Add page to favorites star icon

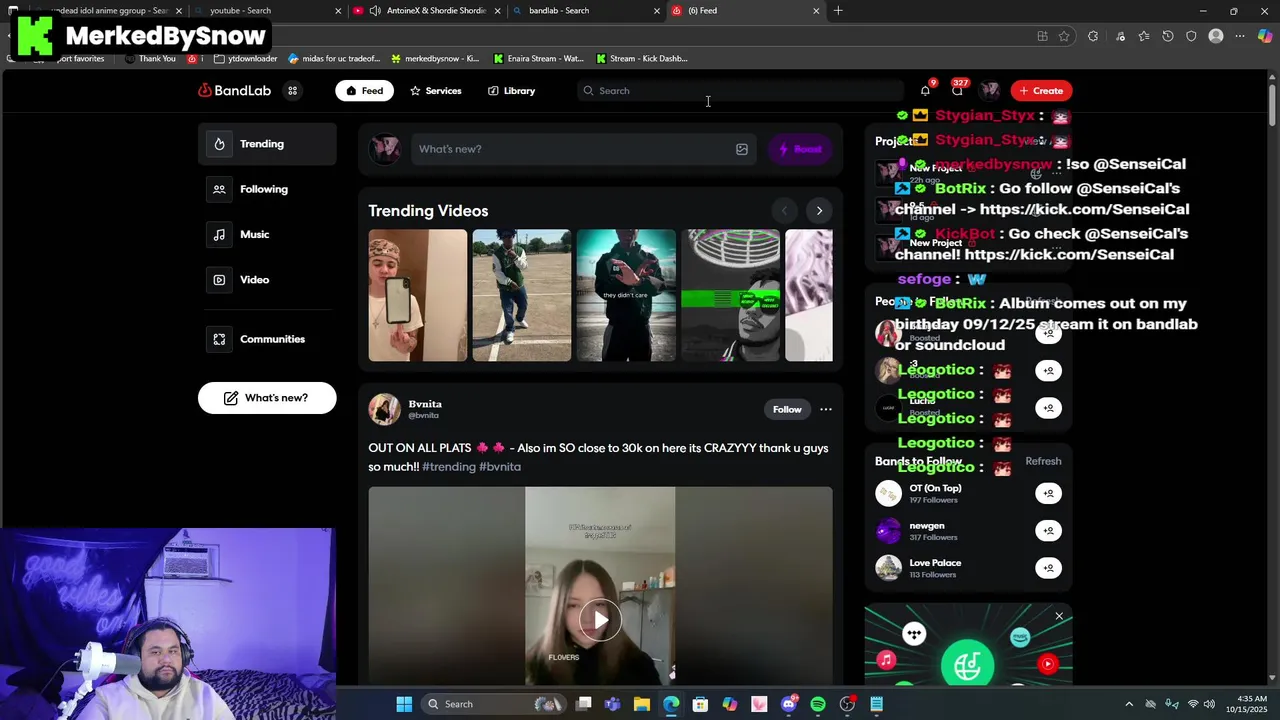click(x=1064, y=36)
